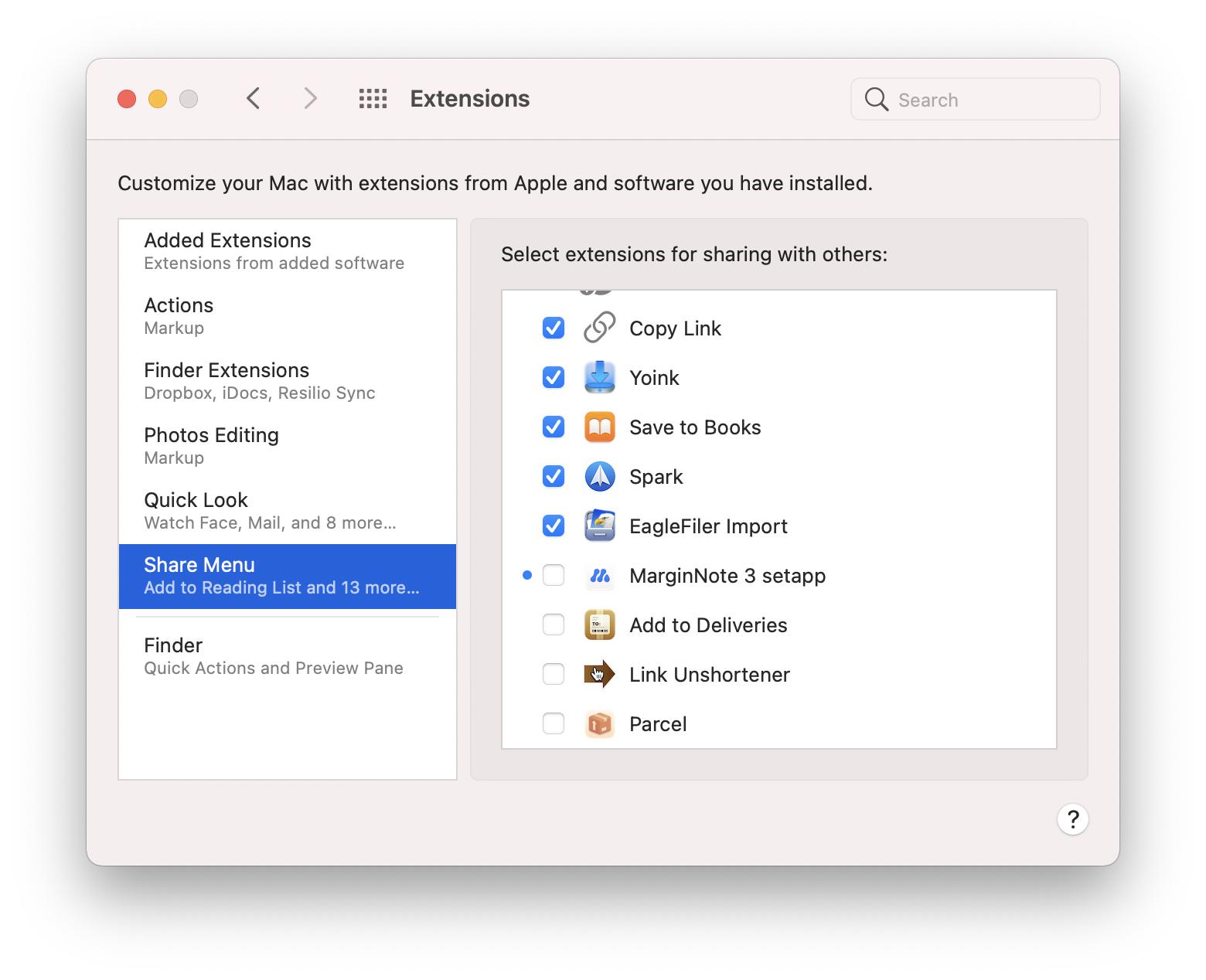The height and width of the screenshot is (980, 1206).
Task: Uncheck the Yoink checkbox
Action: tap(554, 377)
